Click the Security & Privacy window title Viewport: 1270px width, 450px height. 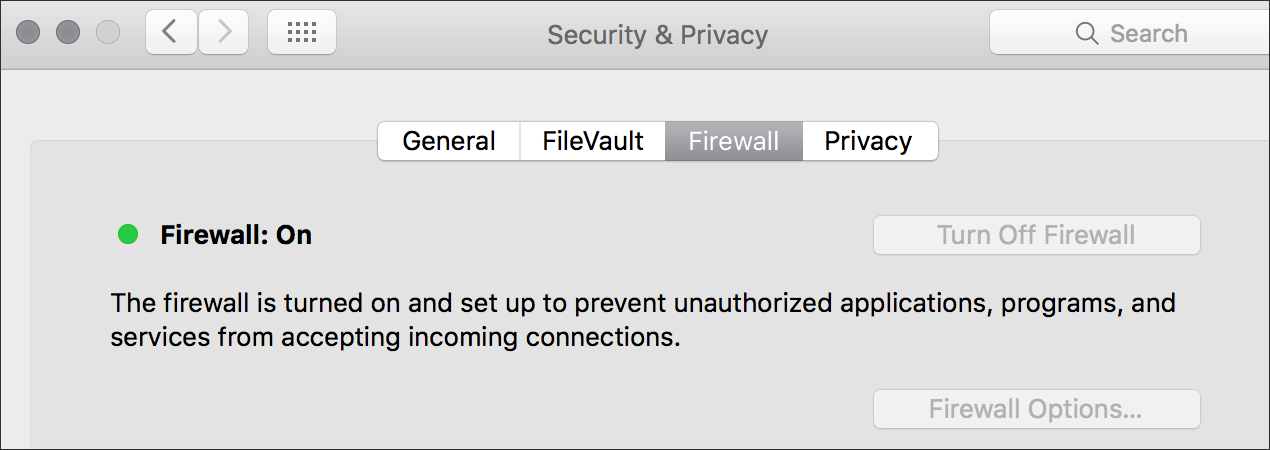pyautogui.click(x=657, y=35)
